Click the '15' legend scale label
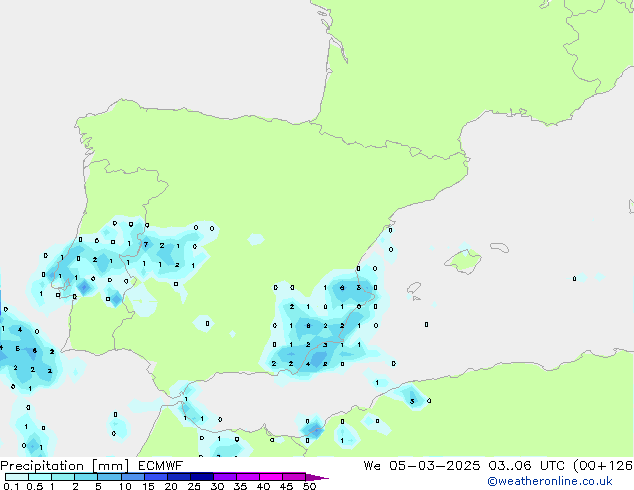The width and height of the screenshot is (634, 490). click(148, 486)
